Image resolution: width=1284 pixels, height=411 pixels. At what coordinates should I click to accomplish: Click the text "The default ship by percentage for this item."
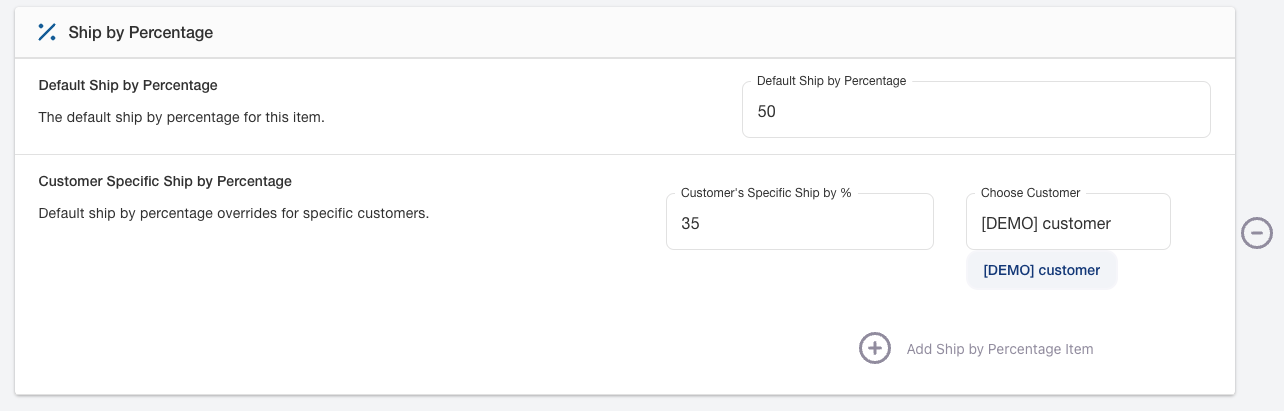[x=181, y=117]
